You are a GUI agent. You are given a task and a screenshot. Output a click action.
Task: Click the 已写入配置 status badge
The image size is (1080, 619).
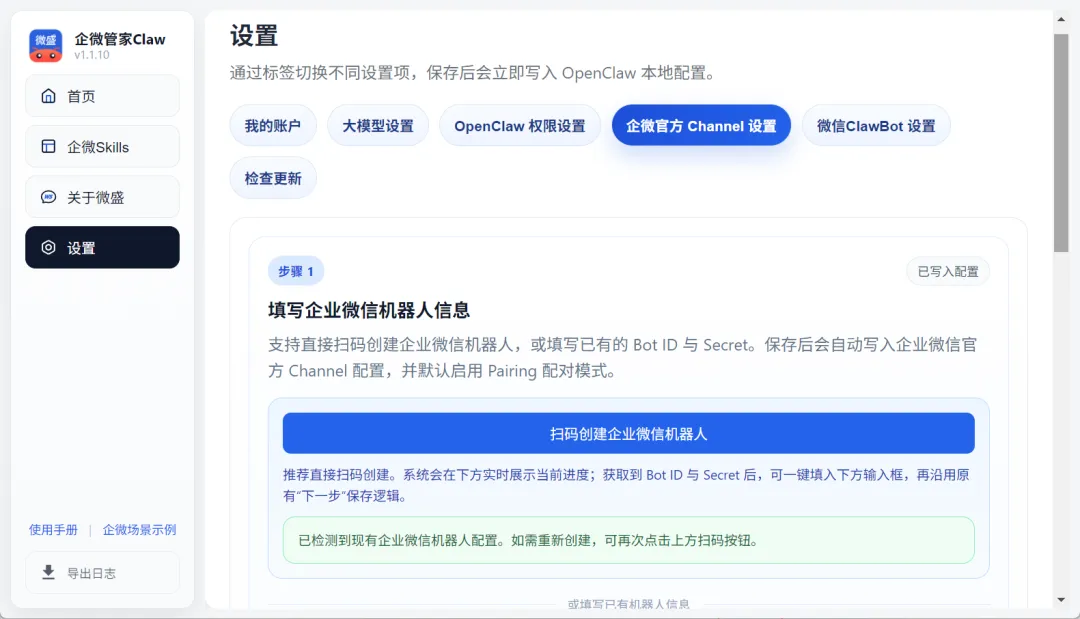(x=948, y=271)
